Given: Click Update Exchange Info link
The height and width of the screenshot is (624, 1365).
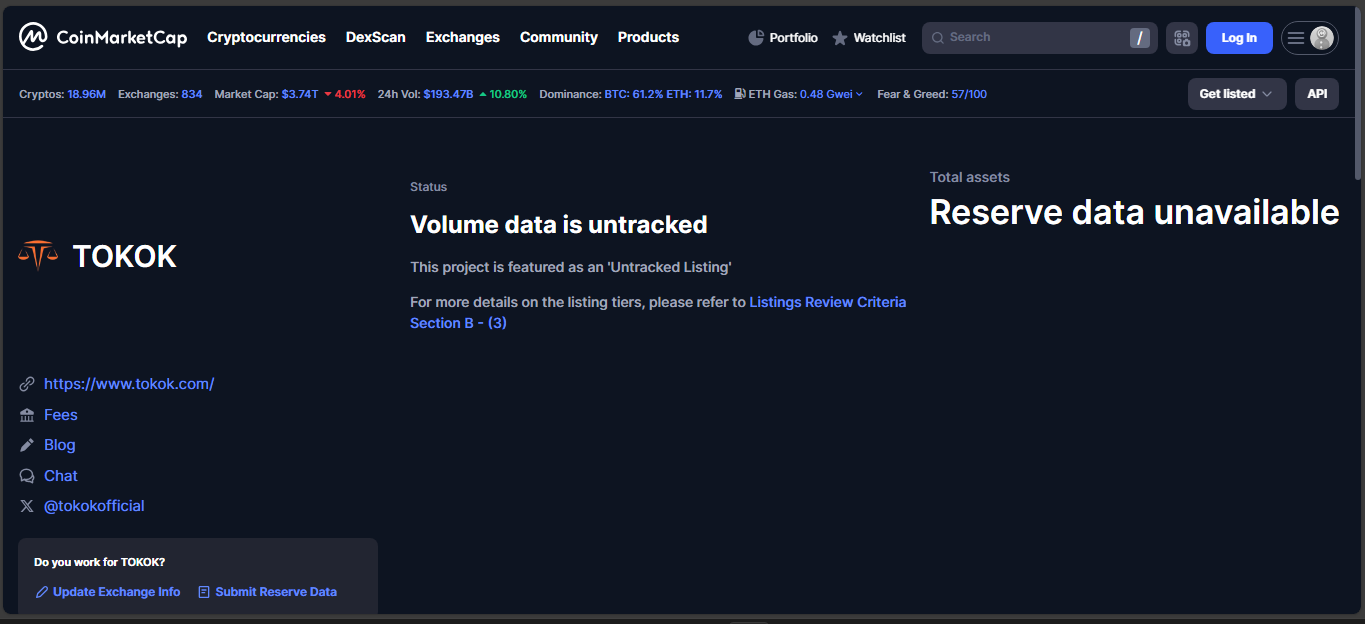Looking at the screenshot, I should [x=117, y=592].
